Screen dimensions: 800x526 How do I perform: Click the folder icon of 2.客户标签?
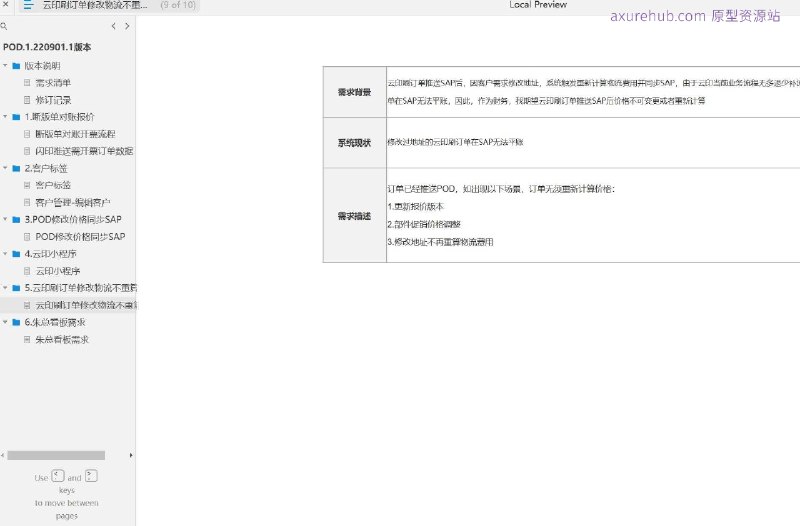click(16, 168)
